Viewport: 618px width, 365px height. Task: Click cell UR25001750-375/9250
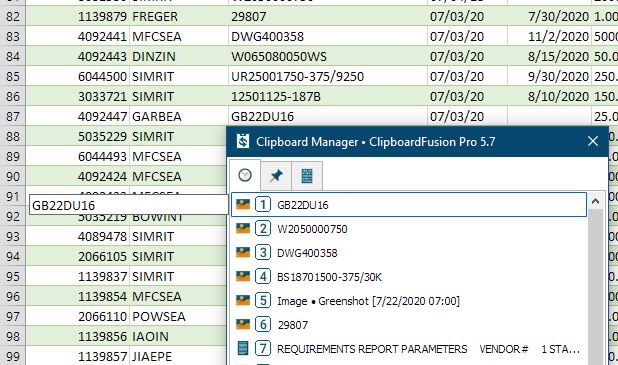(328, 76)
